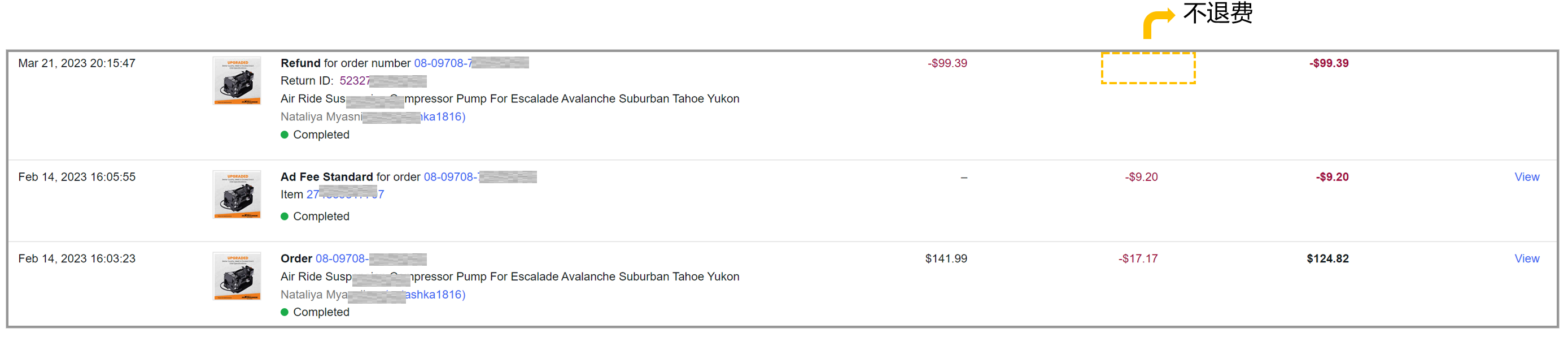Open the Order row product thumbnail
1568x337 pixels.
tap(237, 276)
